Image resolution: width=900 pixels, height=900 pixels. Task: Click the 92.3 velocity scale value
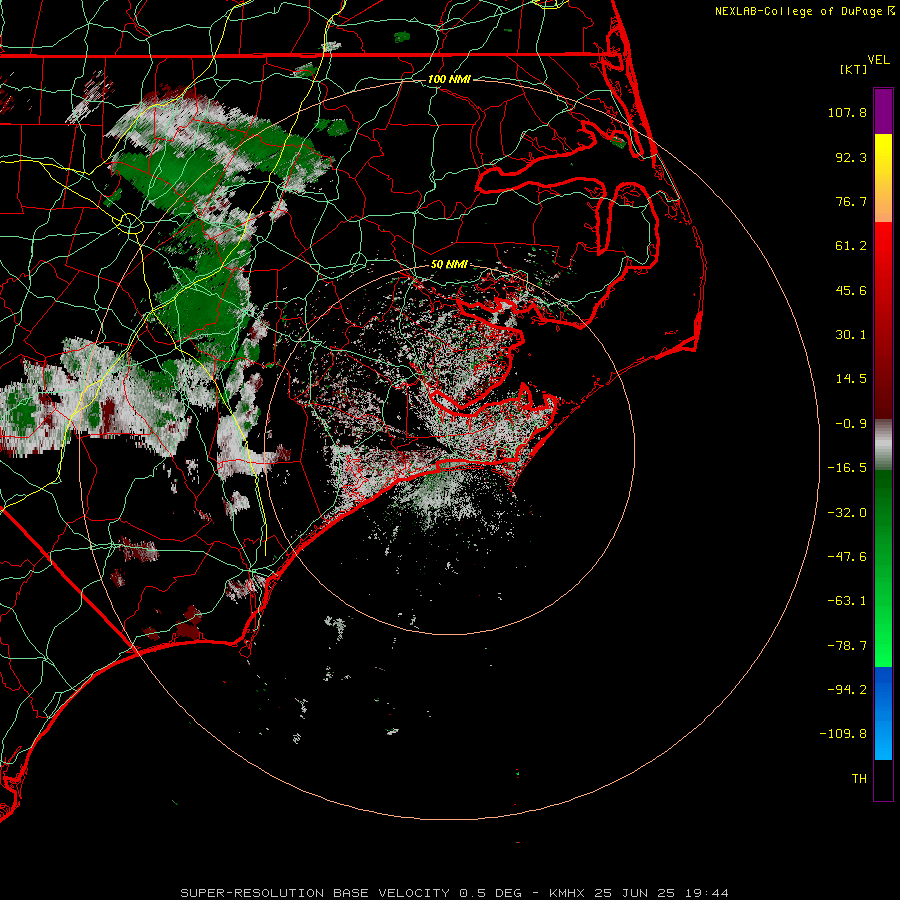851,157
